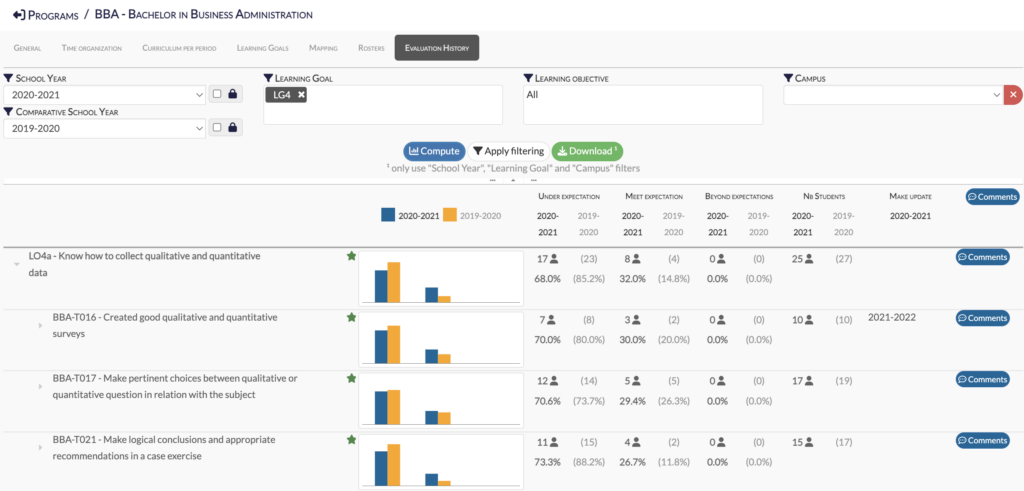Tick the checkbox beside Comparative School Year
Screen dimensions: 1024x491
[217, 128]
